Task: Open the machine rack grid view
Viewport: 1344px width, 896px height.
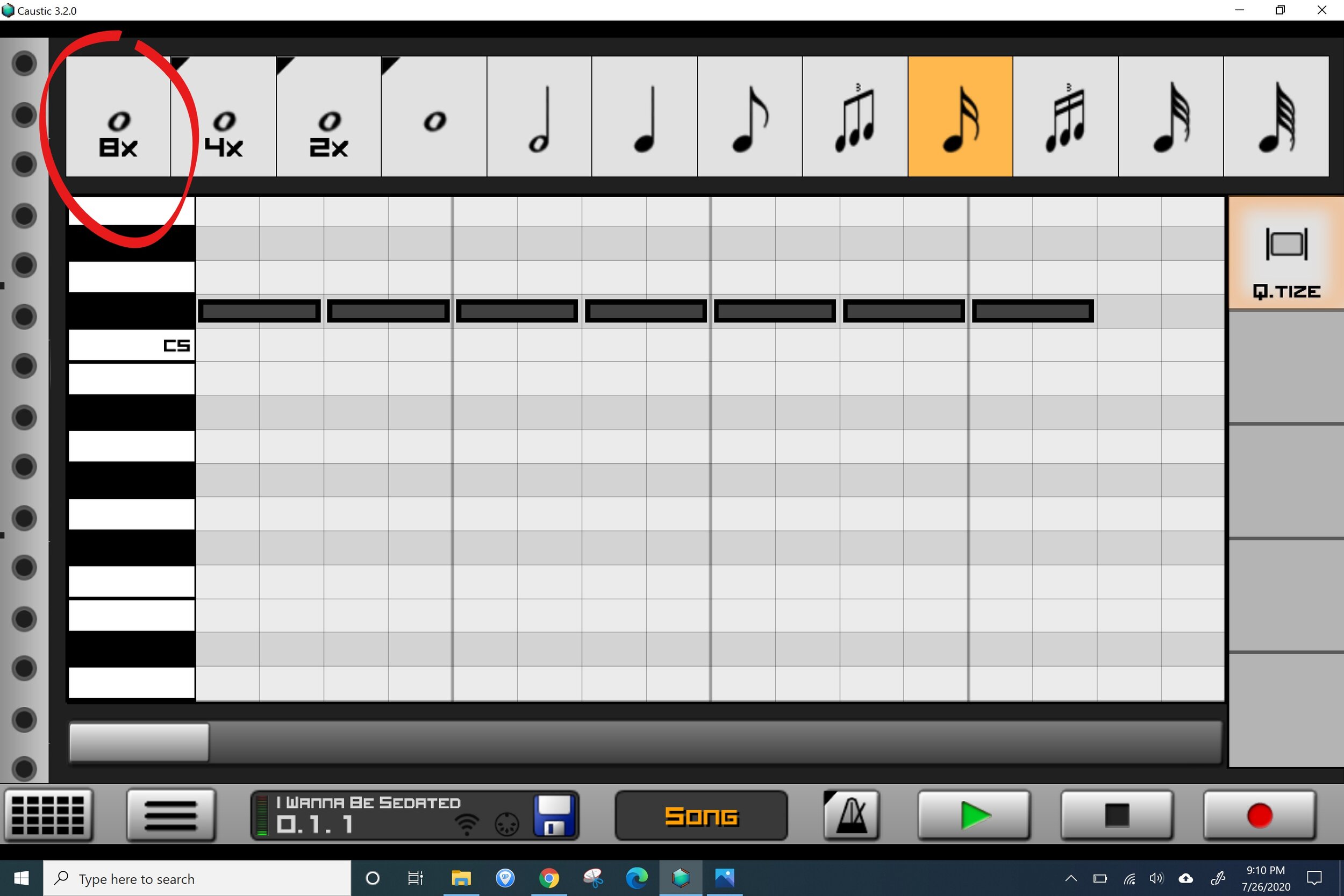Action: 48,815
